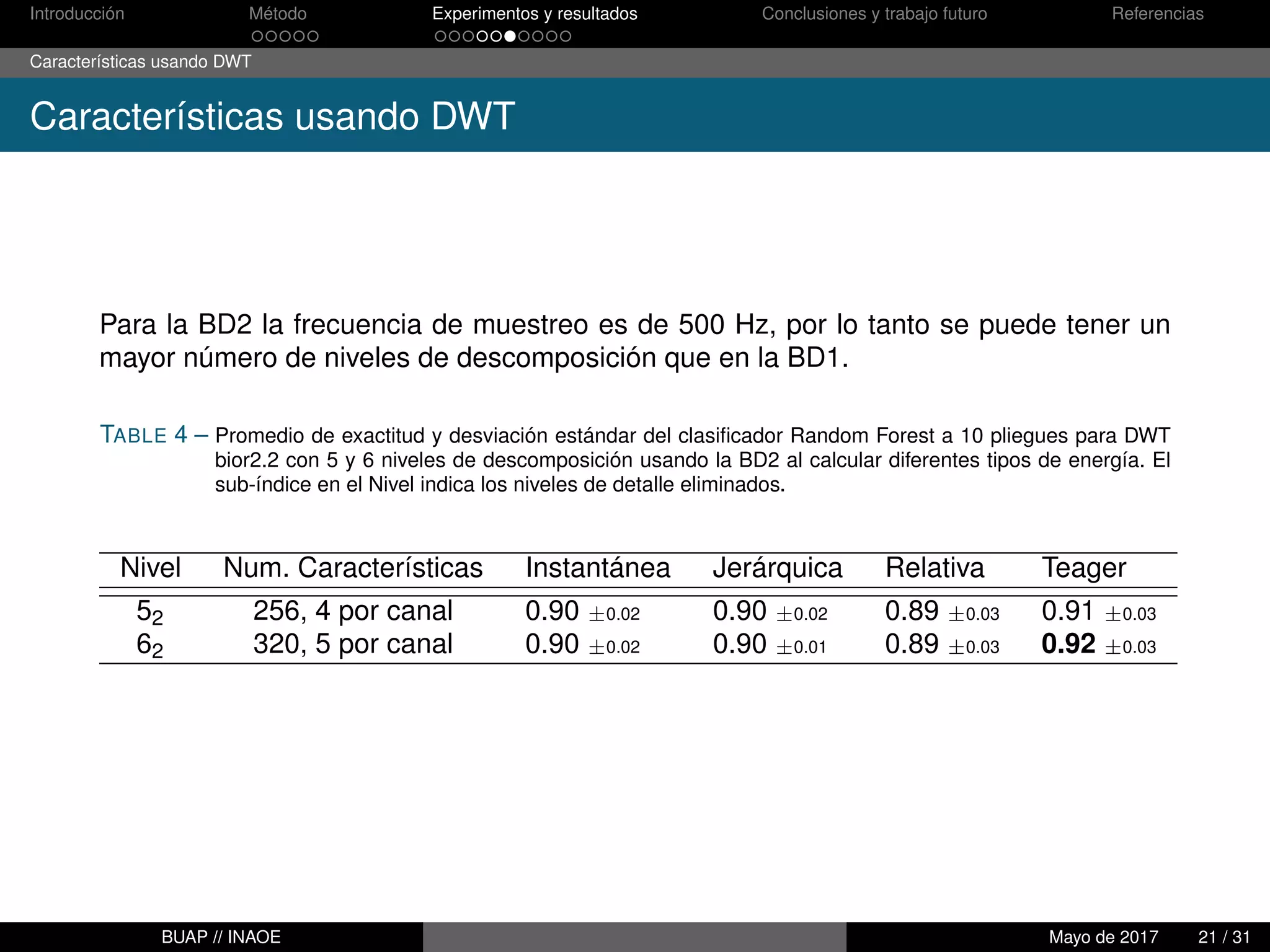Image resolution: width=1270 pixels, height=952 pixels.
Task: Click the Instantánea column header
Action: pos(598,568)
